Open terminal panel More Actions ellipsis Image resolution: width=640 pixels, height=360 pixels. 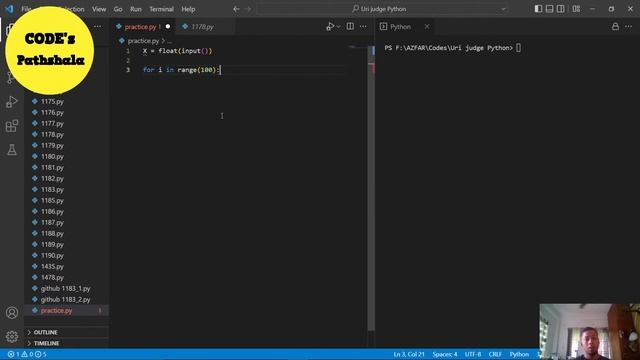click(x=628, y=27)
